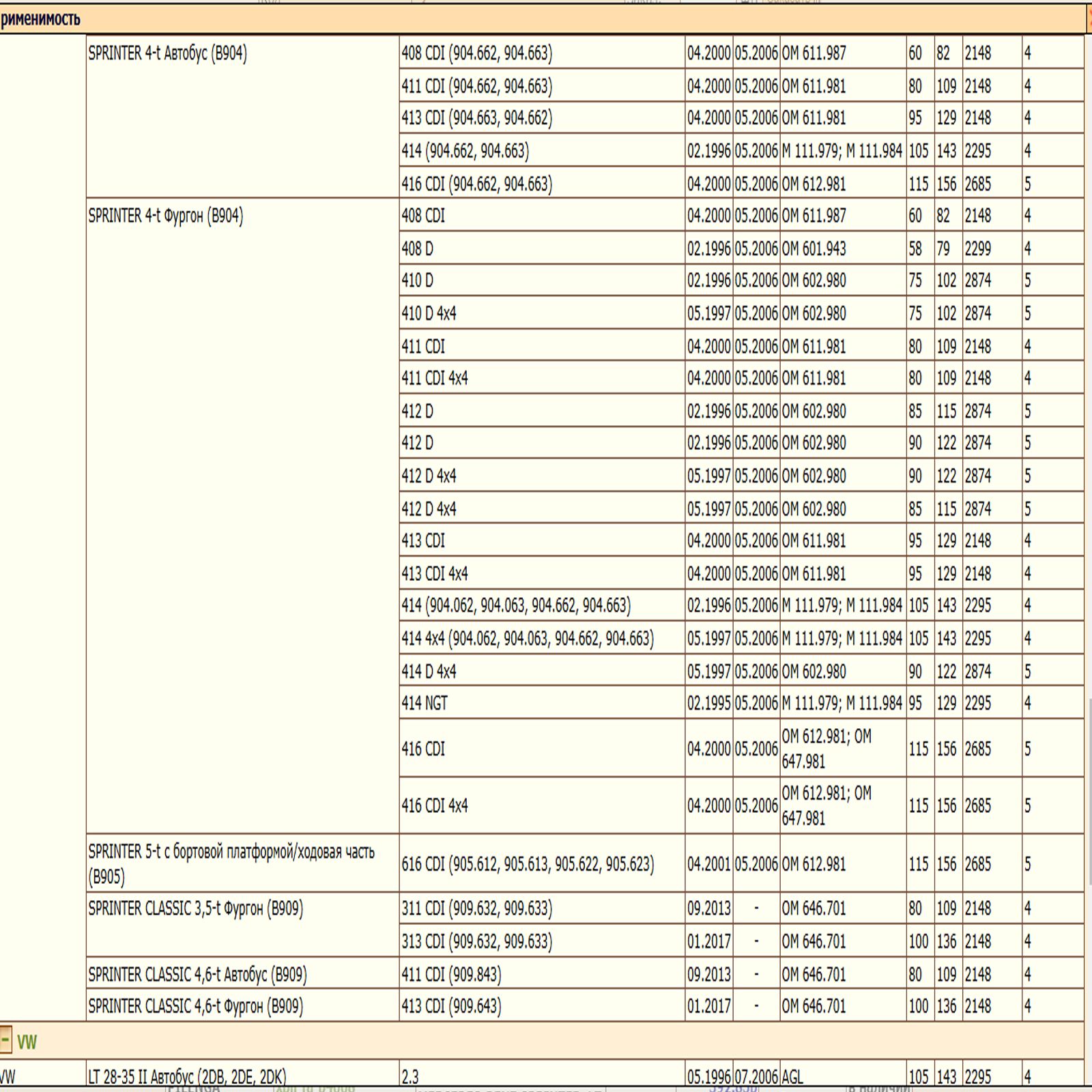The height and width of the screenshot is (1092, 1092).
Task: Select the SPRINTER 4-t Фургон (B904) cell
Action: (166, 216)
